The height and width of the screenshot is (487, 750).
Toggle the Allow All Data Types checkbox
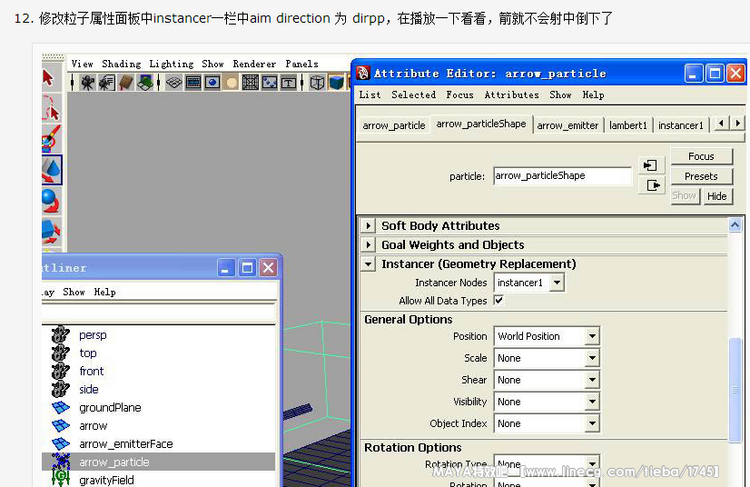click(x=499, y=300)
